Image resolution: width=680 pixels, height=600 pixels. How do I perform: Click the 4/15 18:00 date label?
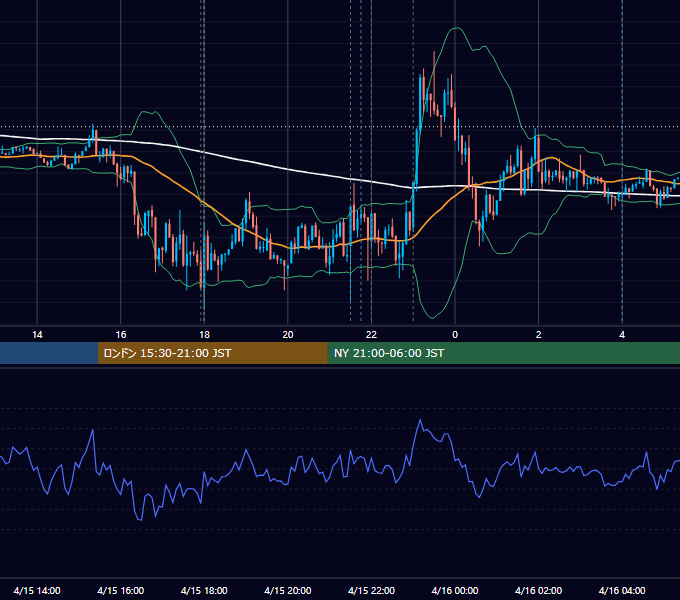tap(204, 590)
